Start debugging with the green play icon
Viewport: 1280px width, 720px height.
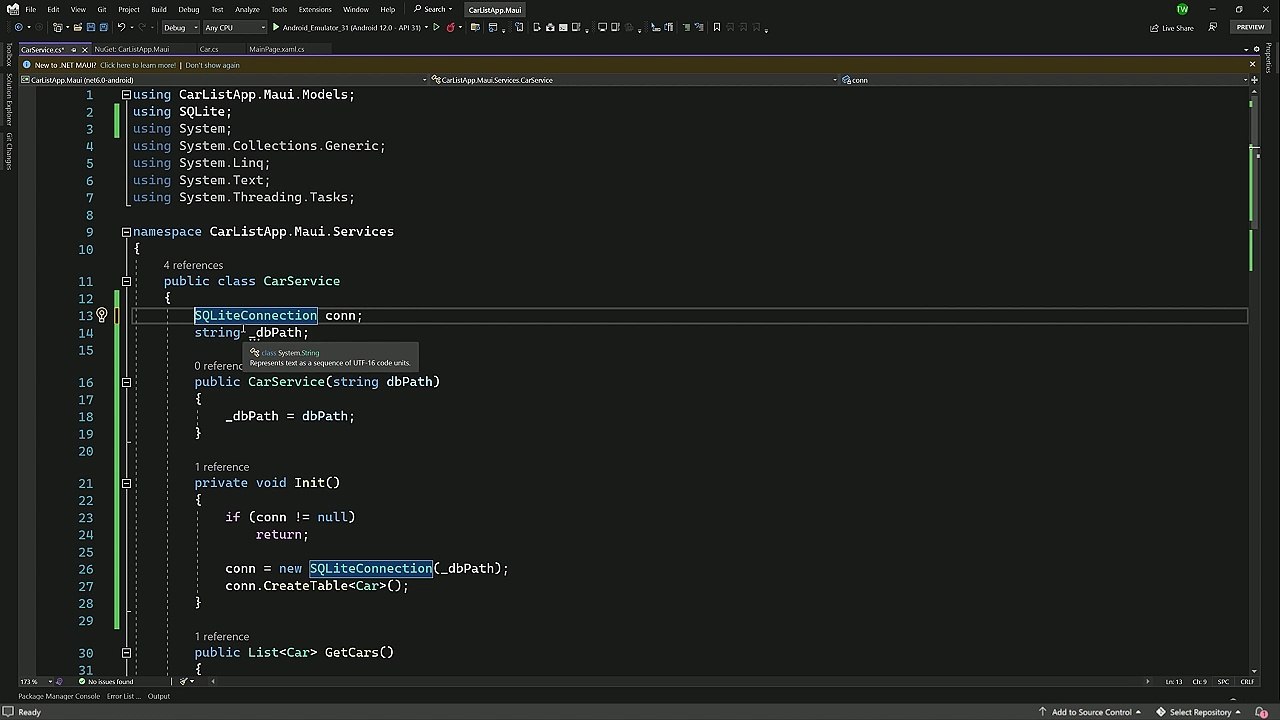[x=276, y=27]
